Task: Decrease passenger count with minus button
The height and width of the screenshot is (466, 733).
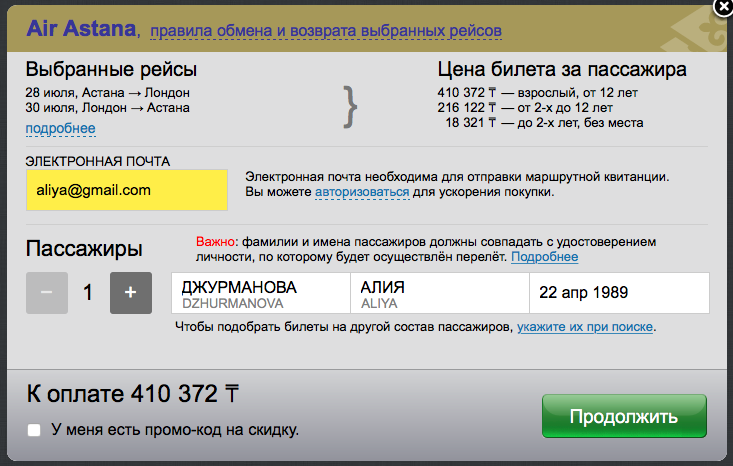Action: point(47,293)
